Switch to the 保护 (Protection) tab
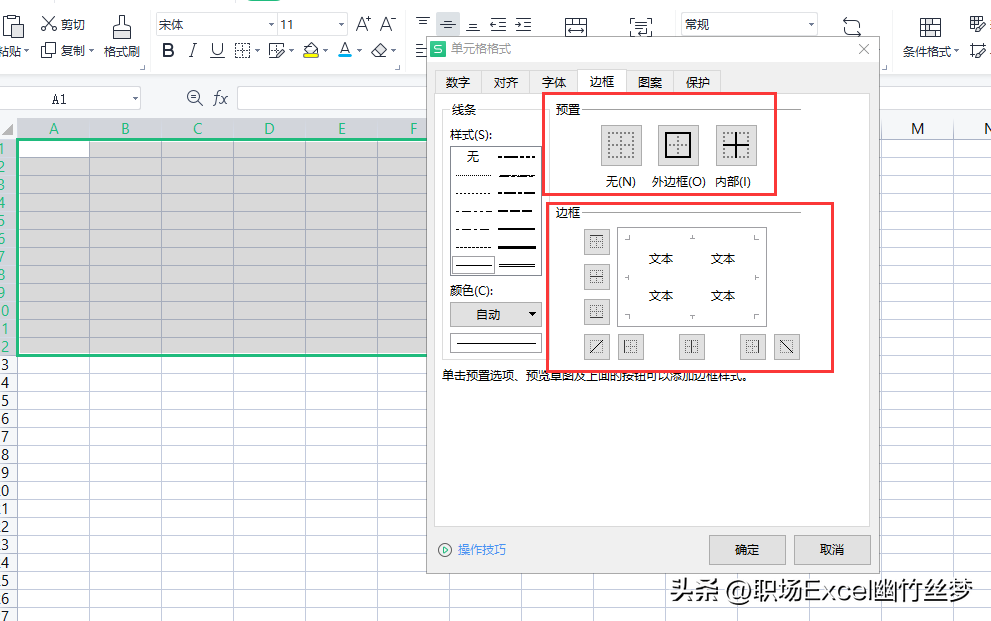The height and width of the screenshot is (621, 991). pyautogui.click(x=698, y=82)
